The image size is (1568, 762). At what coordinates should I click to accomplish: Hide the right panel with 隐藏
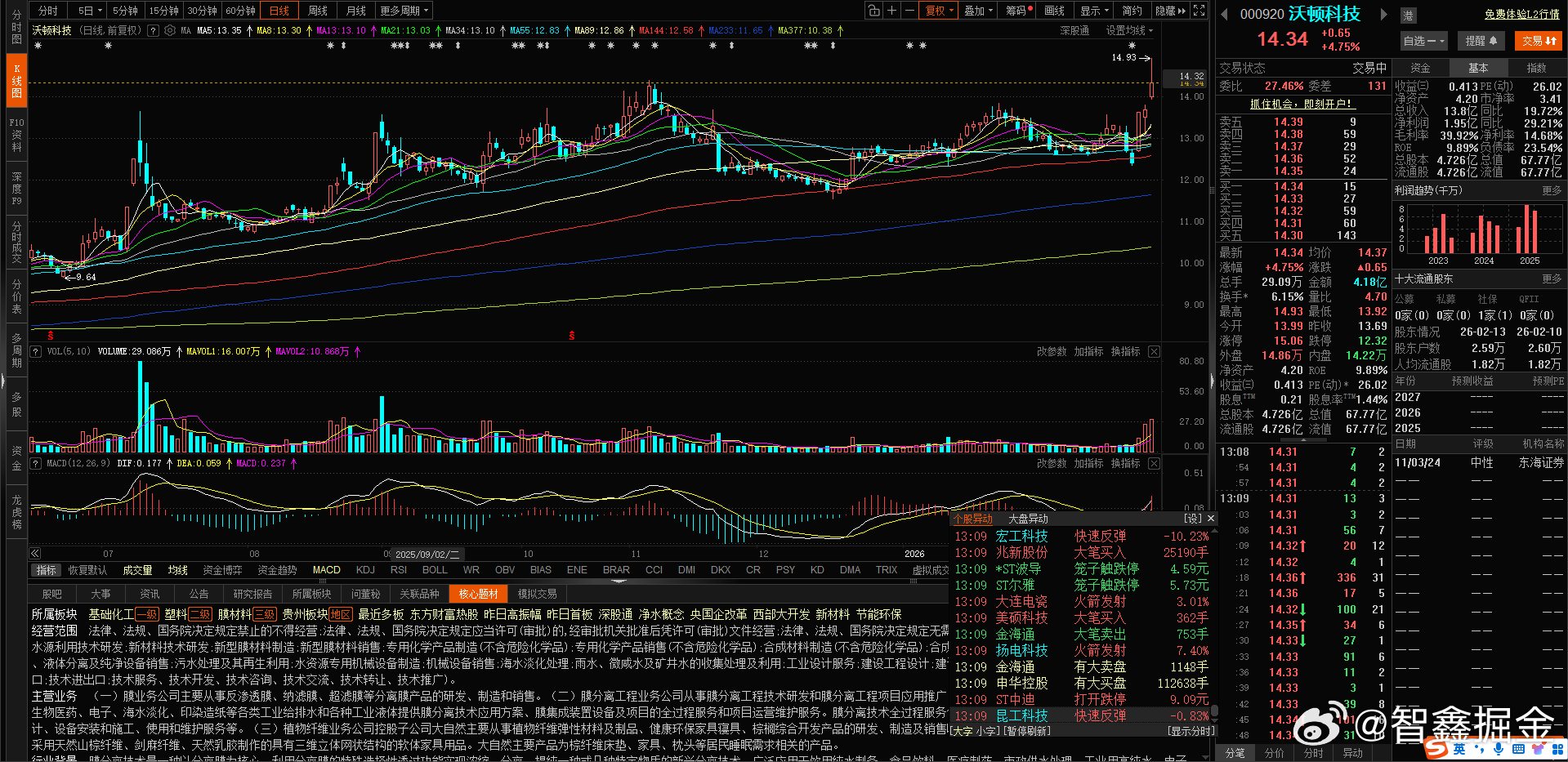point(1170,11)
